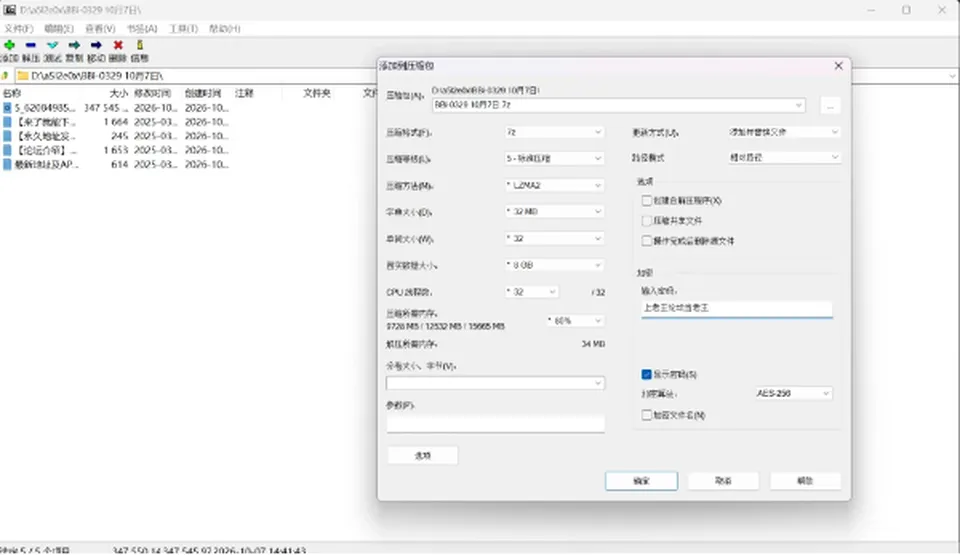Click the Name (名称) column header
The height and width of the screenshot is (555, 960).
click(x=12, y=93)
